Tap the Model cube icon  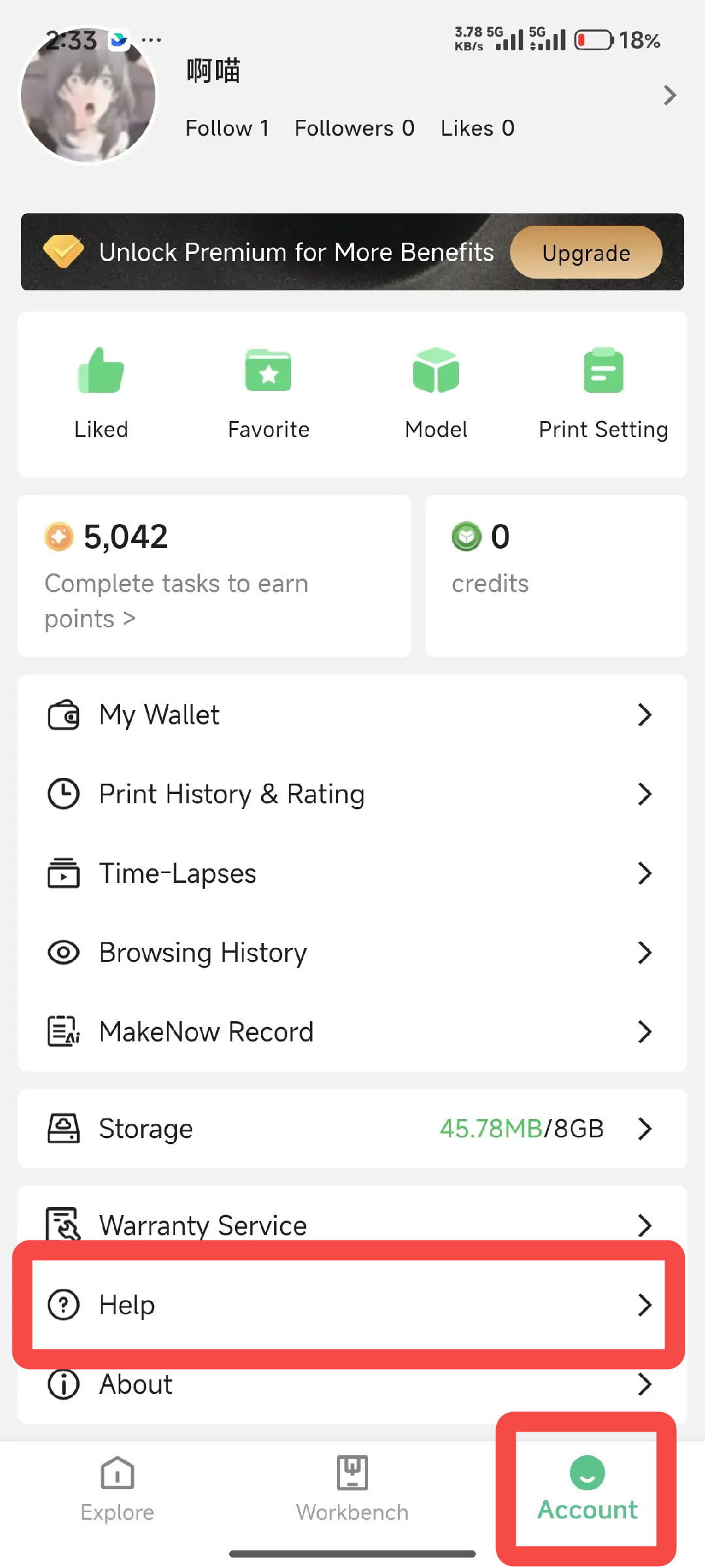(x=436, y=371)
